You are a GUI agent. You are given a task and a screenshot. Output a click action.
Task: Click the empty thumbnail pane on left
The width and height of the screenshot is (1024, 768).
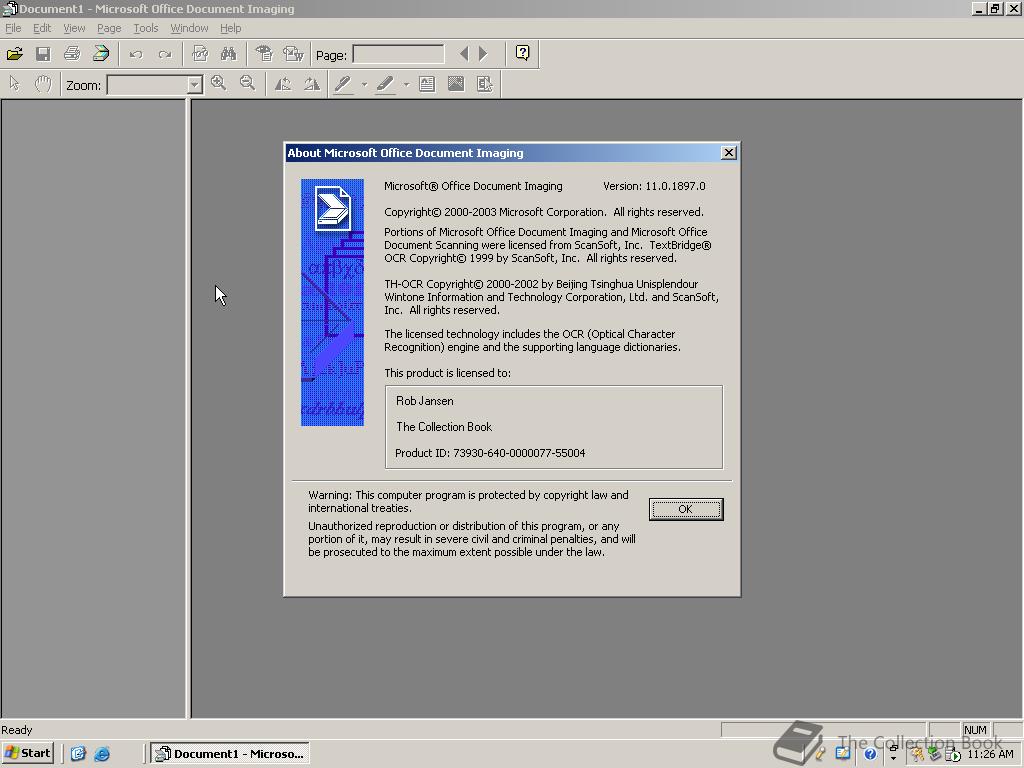pos(93,409)
